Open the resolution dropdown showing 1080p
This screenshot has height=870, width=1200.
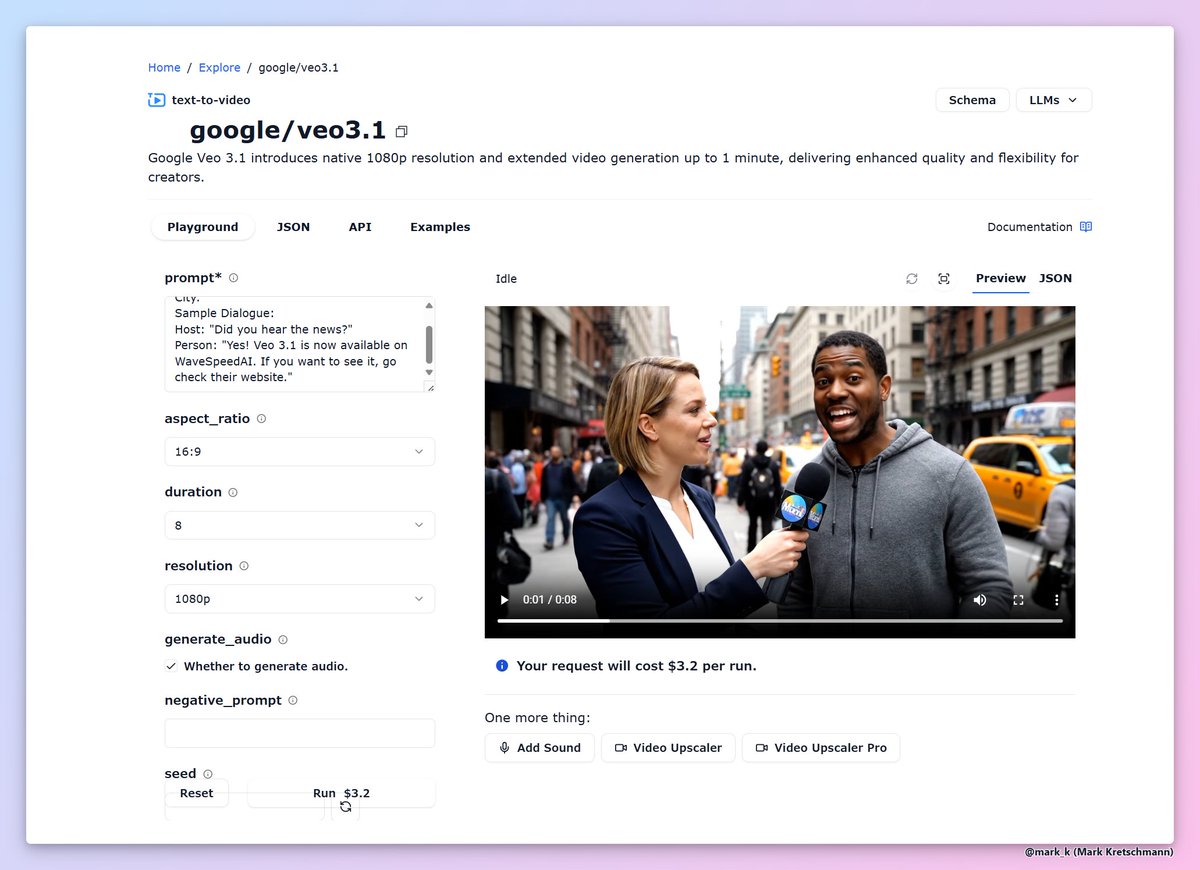point(300,599)
